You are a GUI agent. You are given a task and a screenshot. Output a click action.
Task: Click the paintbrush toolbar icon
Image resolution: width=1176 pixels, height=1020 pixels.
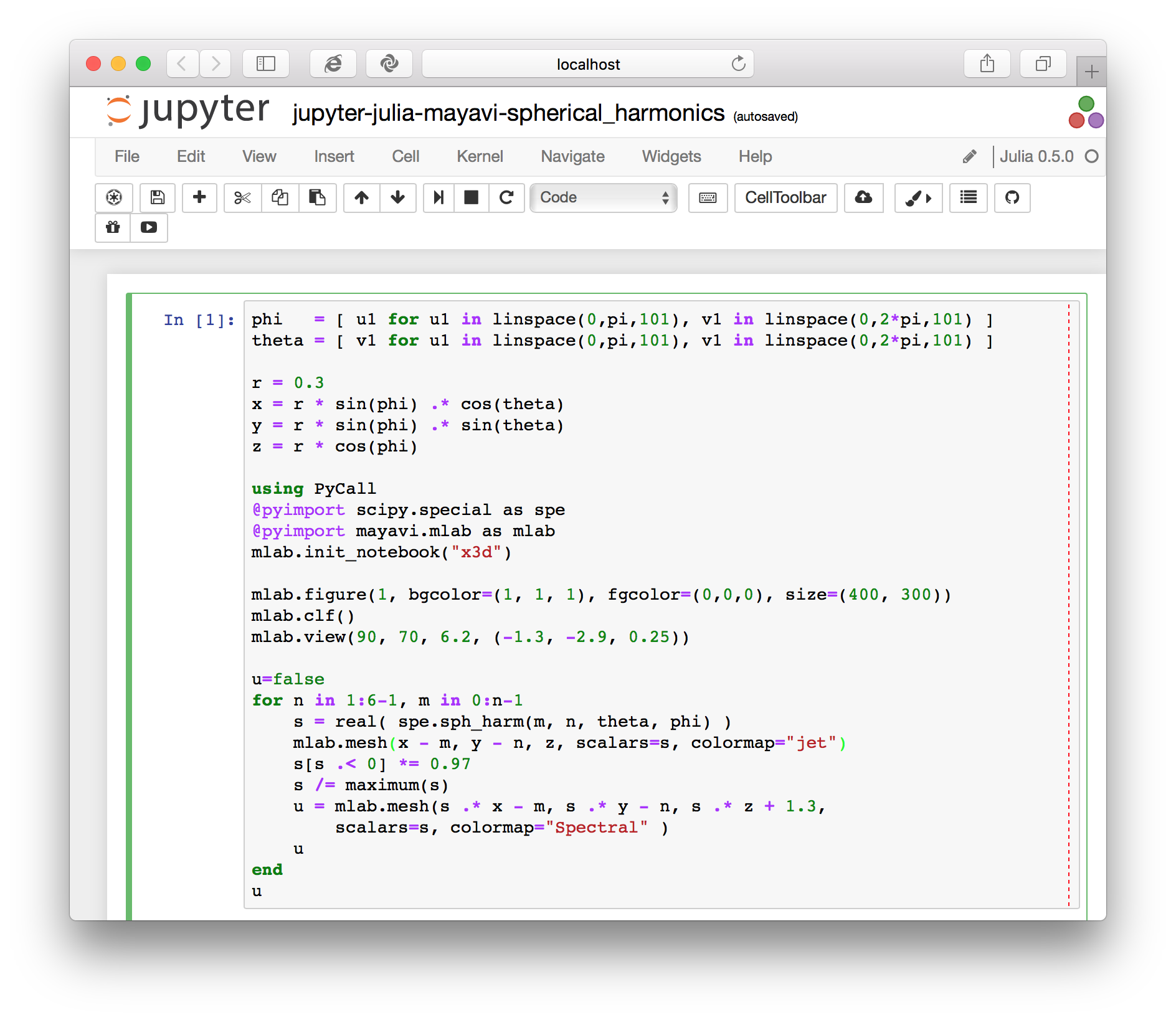pyautogui.click(x=918, y=197)
